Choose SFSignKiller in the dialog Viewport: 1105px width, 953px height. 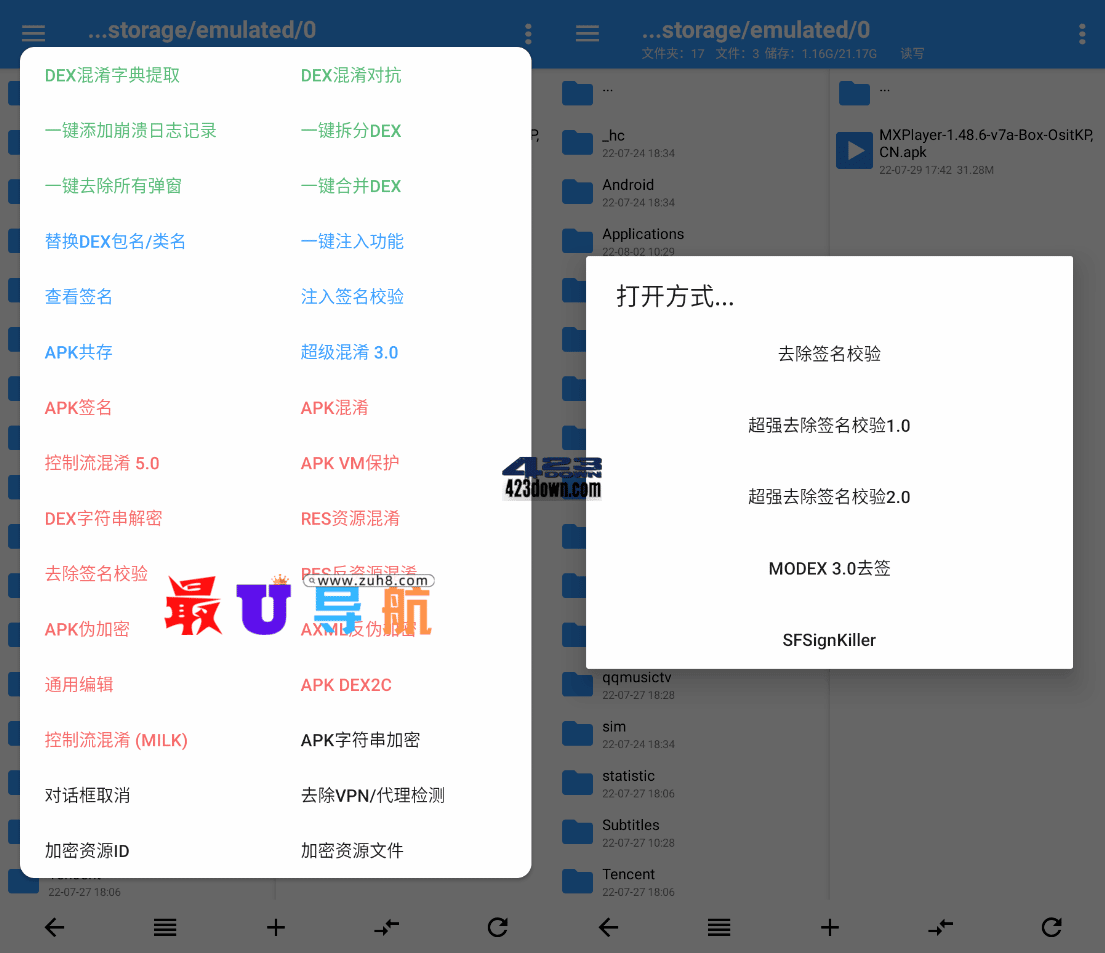pos(829,640)
